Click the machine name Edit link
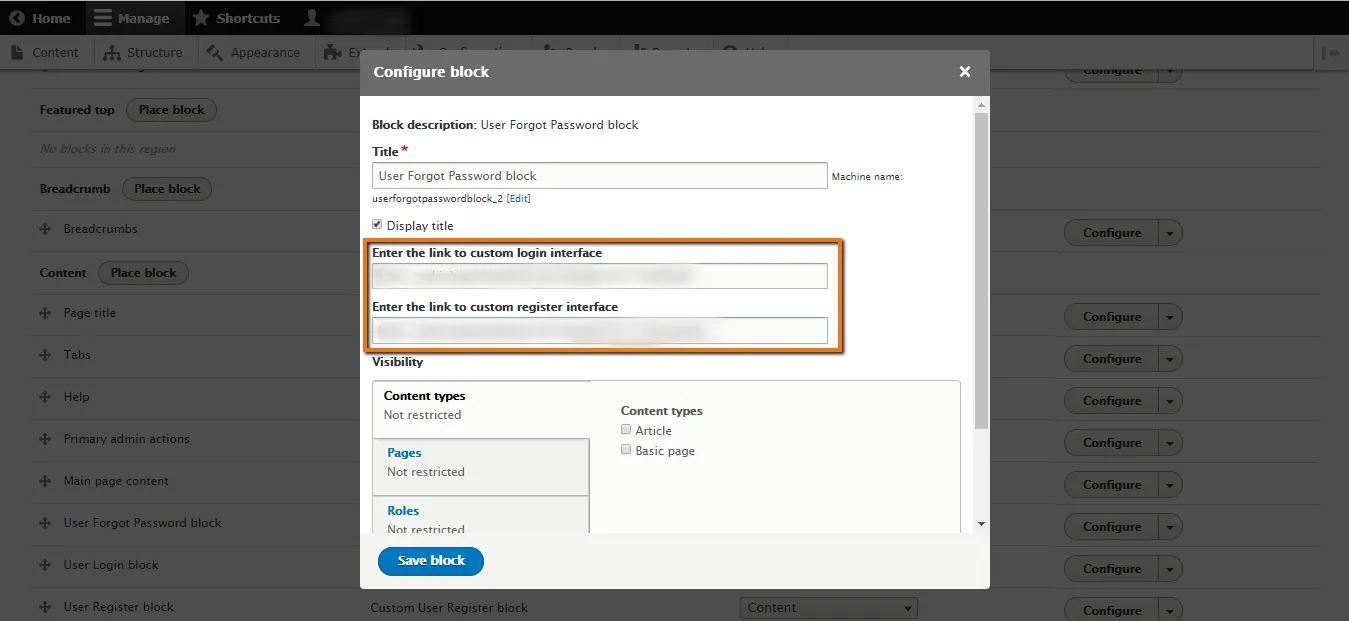1349x621 pixels. click(518, 199)
